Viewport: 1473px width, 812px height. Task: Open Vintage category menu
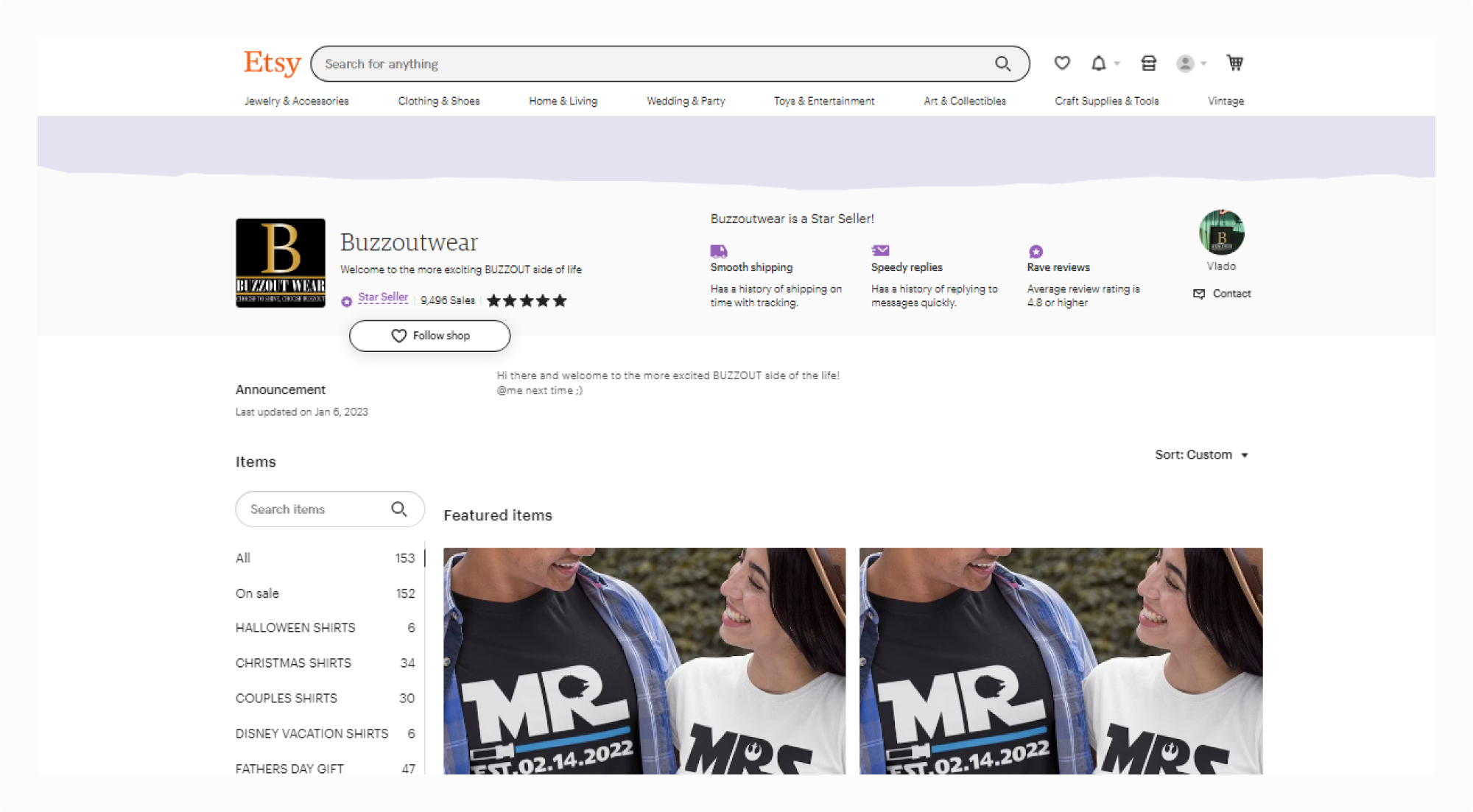coord(1226,101)
